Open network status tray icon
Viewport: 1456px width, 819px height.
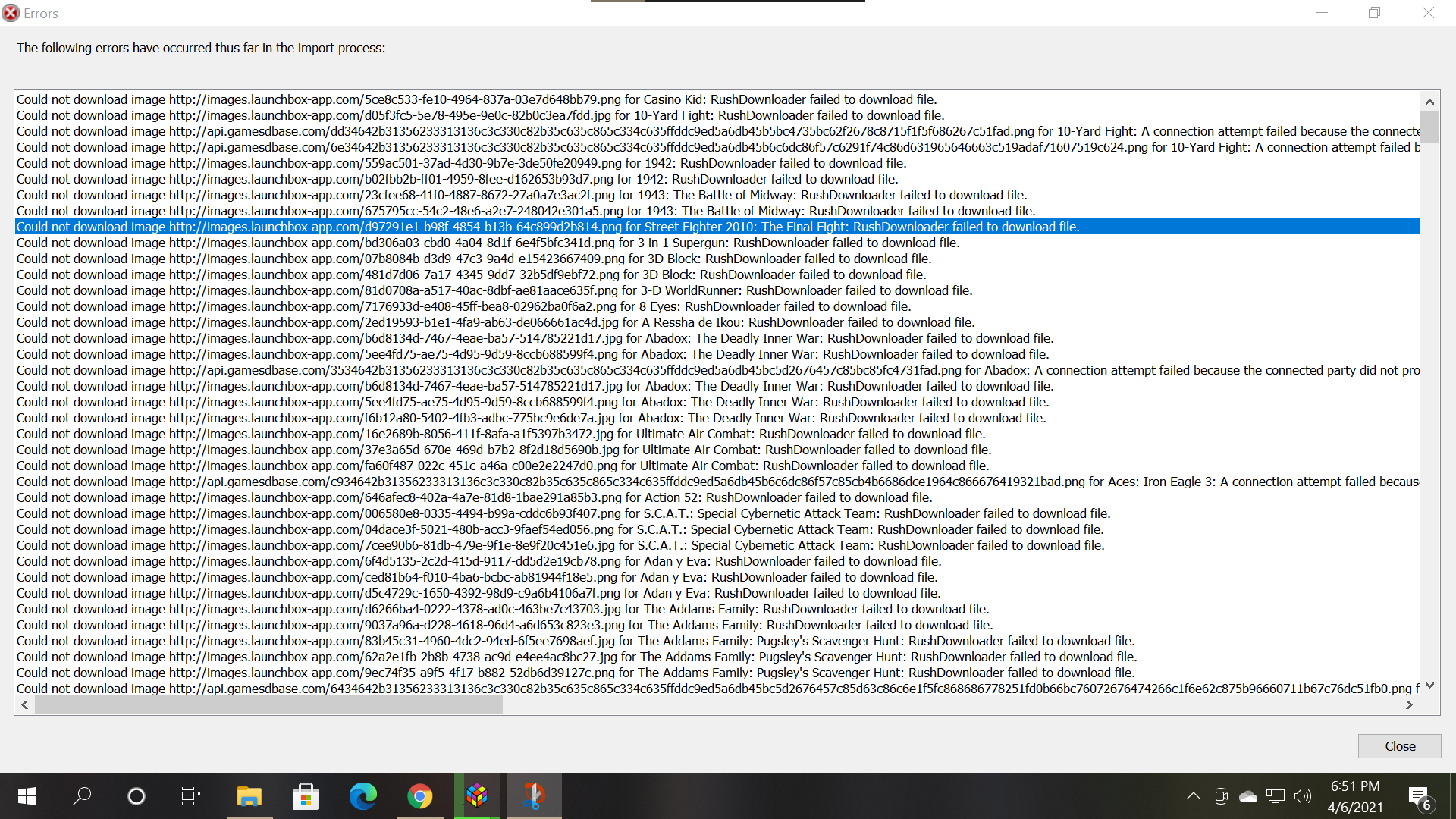click(x=1276, y=796)
